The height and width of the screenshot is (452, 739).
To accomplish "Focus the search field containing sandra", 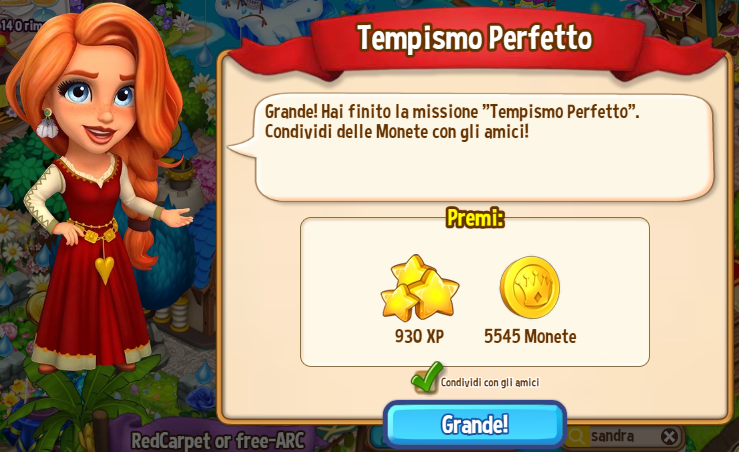I will (x=623, y=436).
